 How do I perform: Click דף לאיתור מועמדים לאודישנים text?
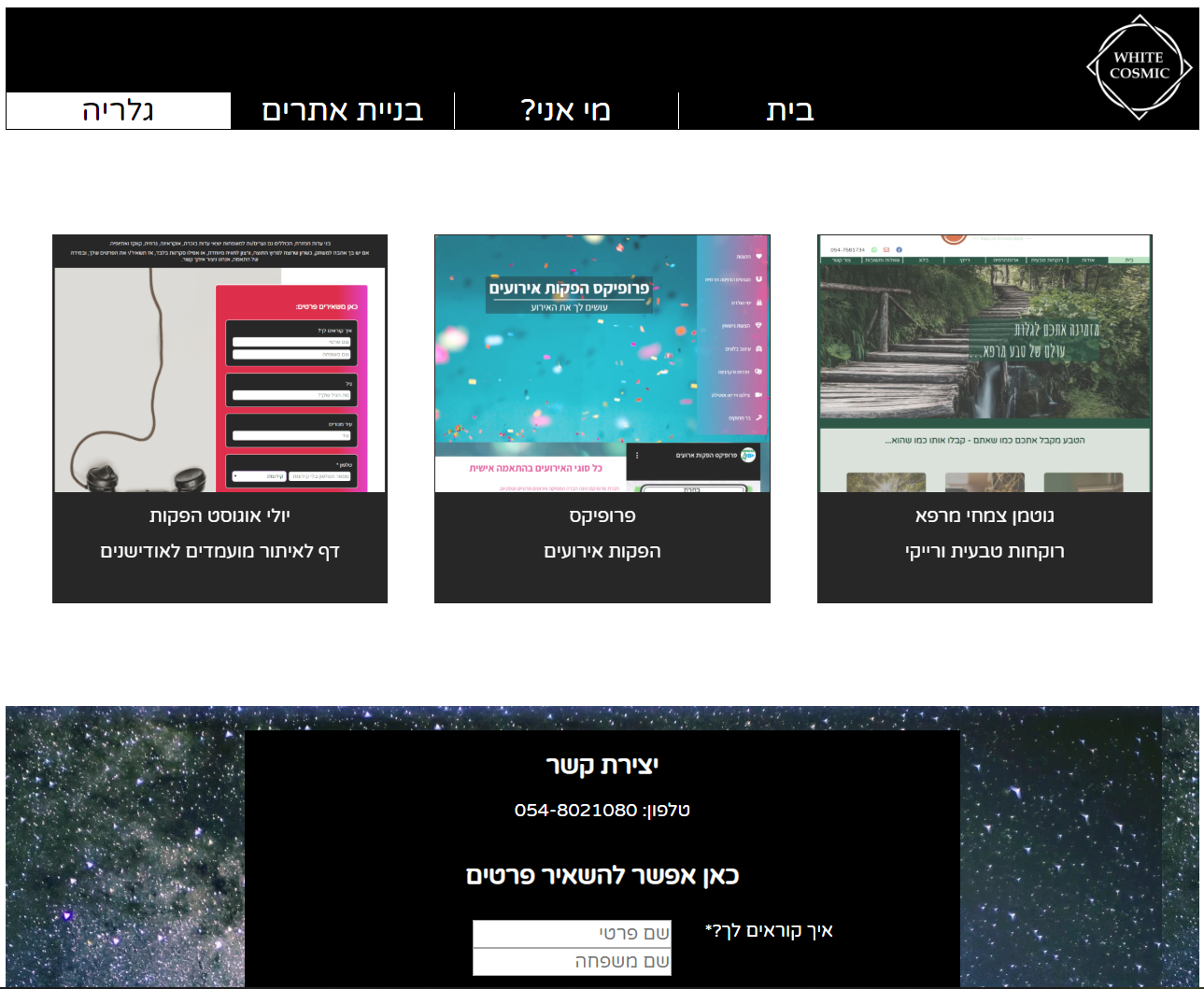220,551
